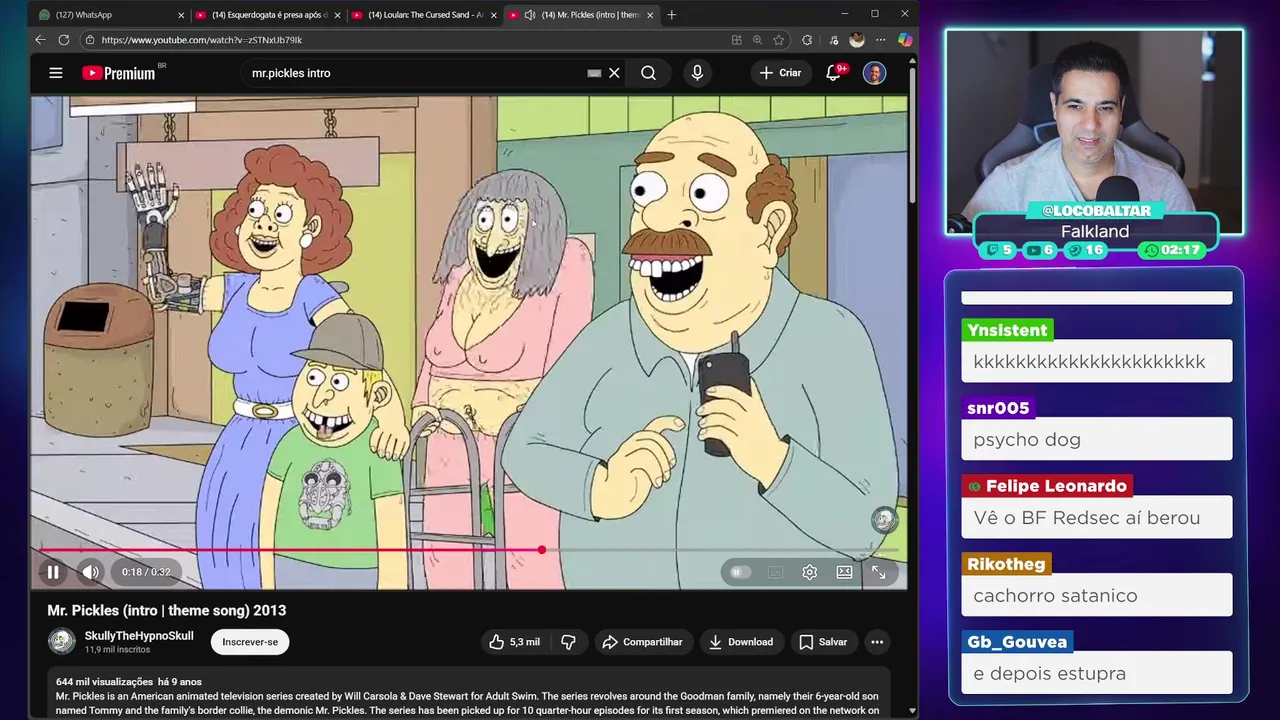
Task: Click the Rikotheg chat username
Action: point(1006,564)
